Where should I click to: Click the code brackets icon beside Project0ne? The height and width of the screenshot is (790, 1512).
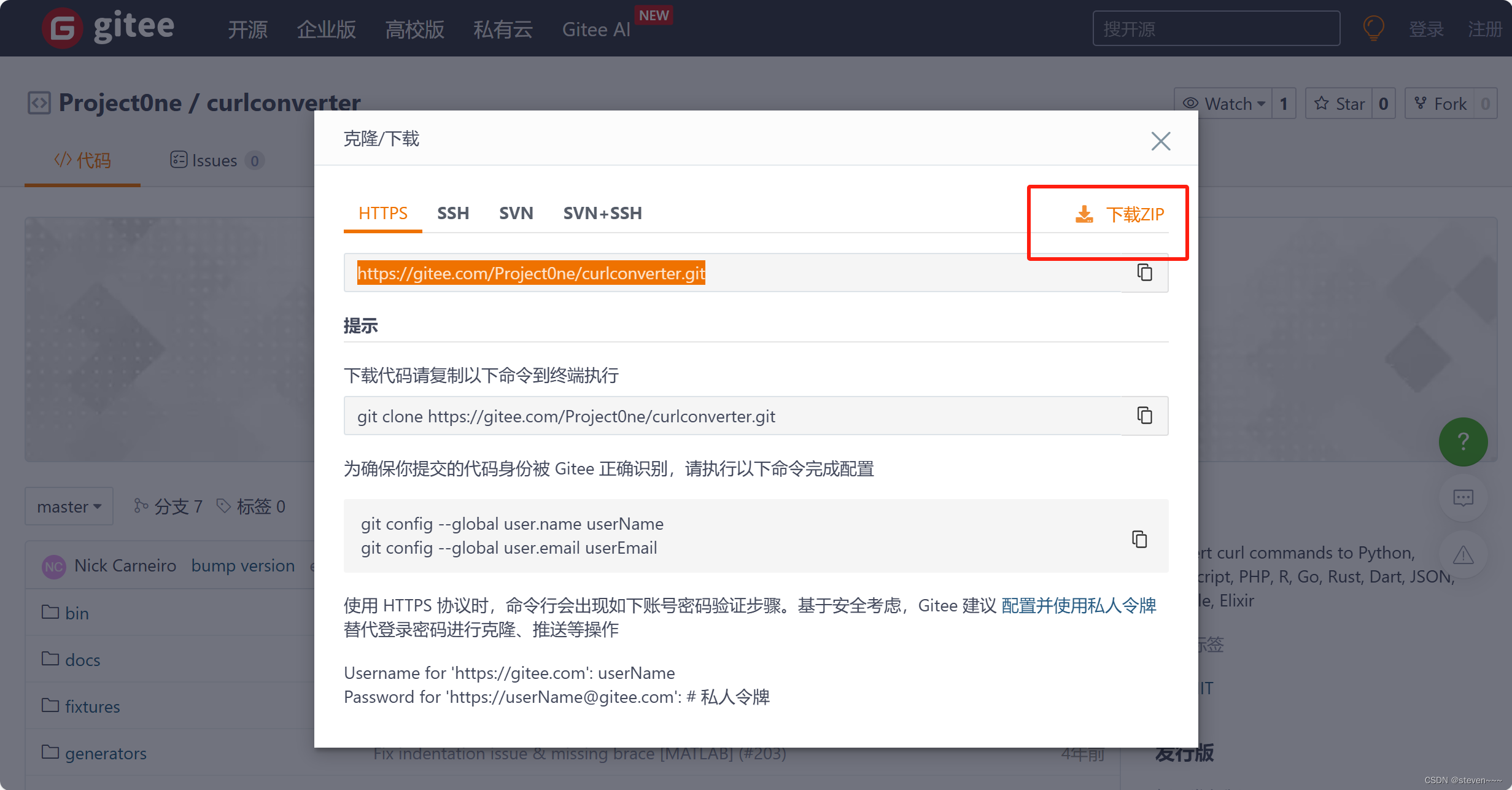click(38, 103)
